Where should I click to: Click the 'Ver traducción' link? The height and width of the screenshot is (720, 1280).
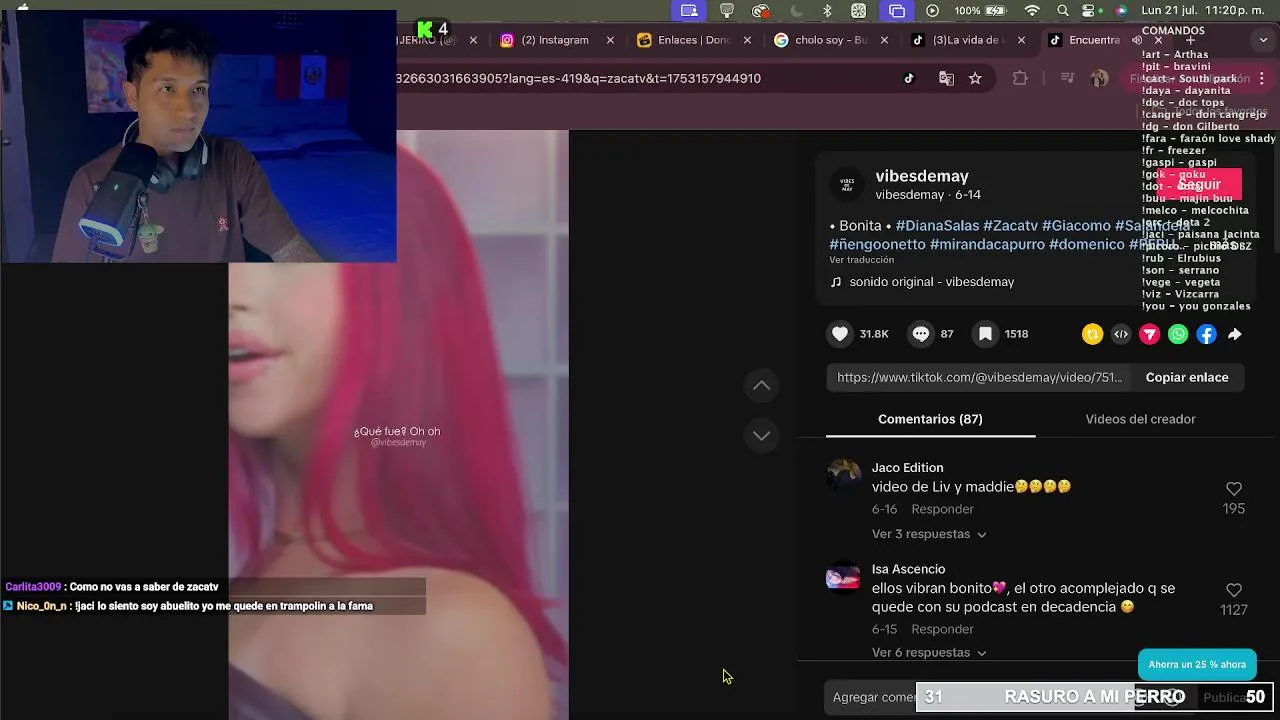(x=861, y=260)
